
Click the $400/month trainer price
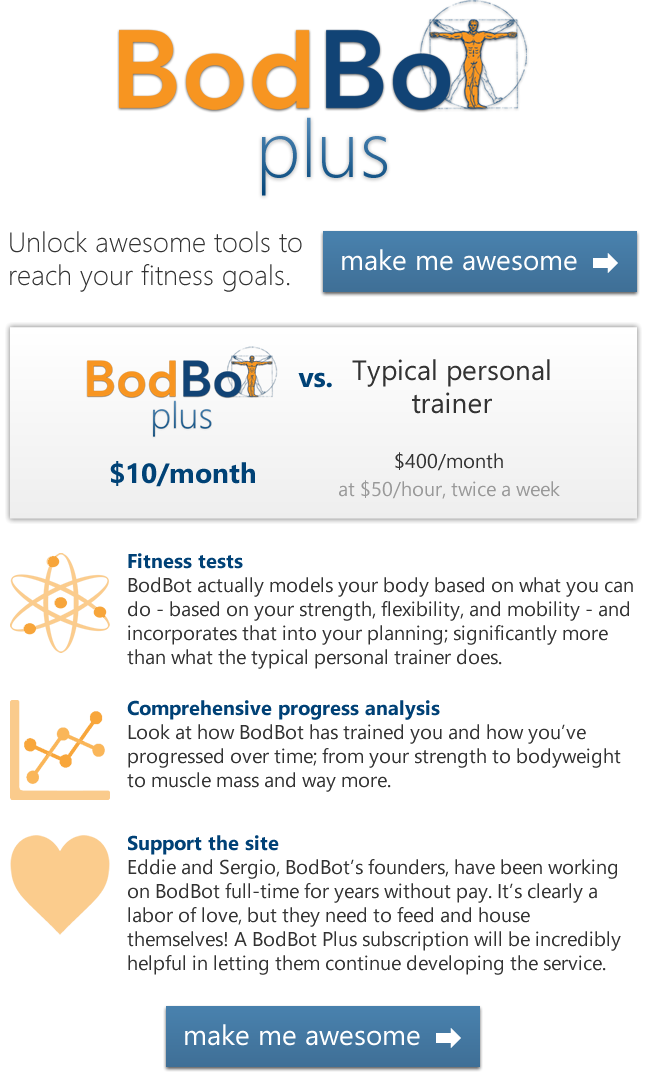point(449,461)
